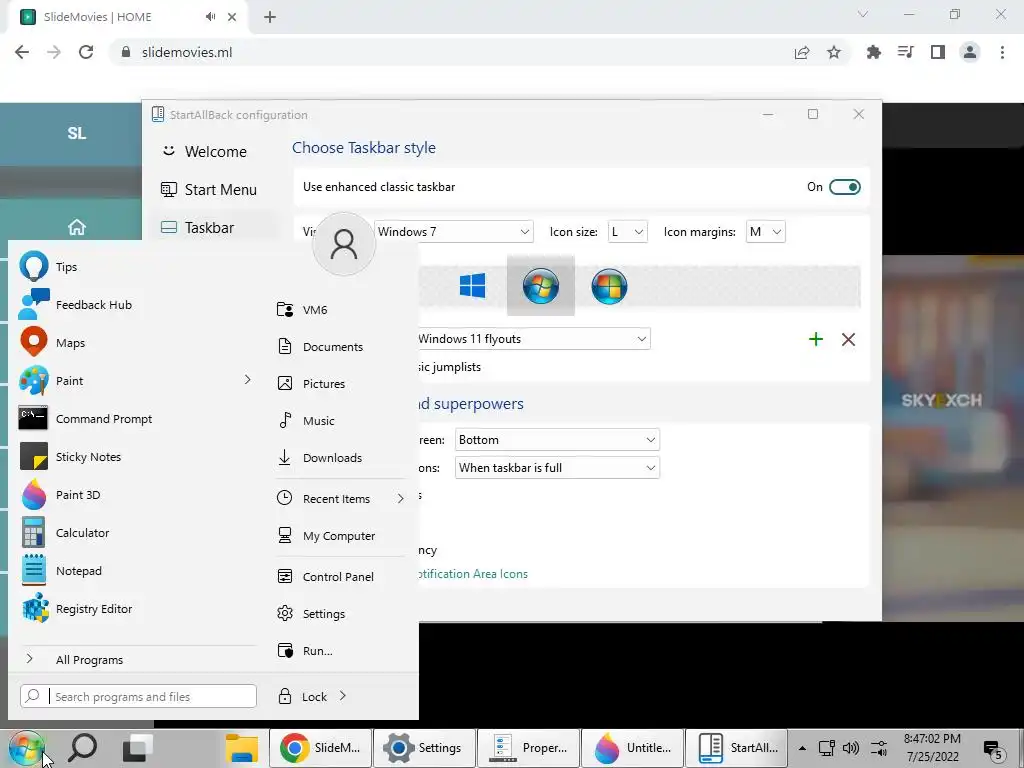Change taskbar location Bottom dropdown
This screenshot has width=1024, height=768.
(557, 440)
